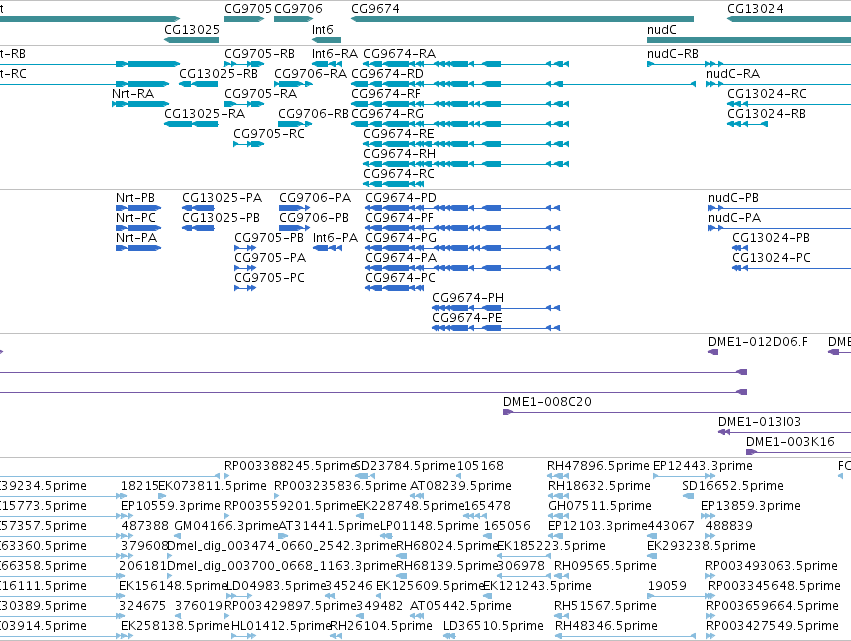Select protein CG13024-PC
This screenshot has width=851, height=641.
[x=771, y=258]
